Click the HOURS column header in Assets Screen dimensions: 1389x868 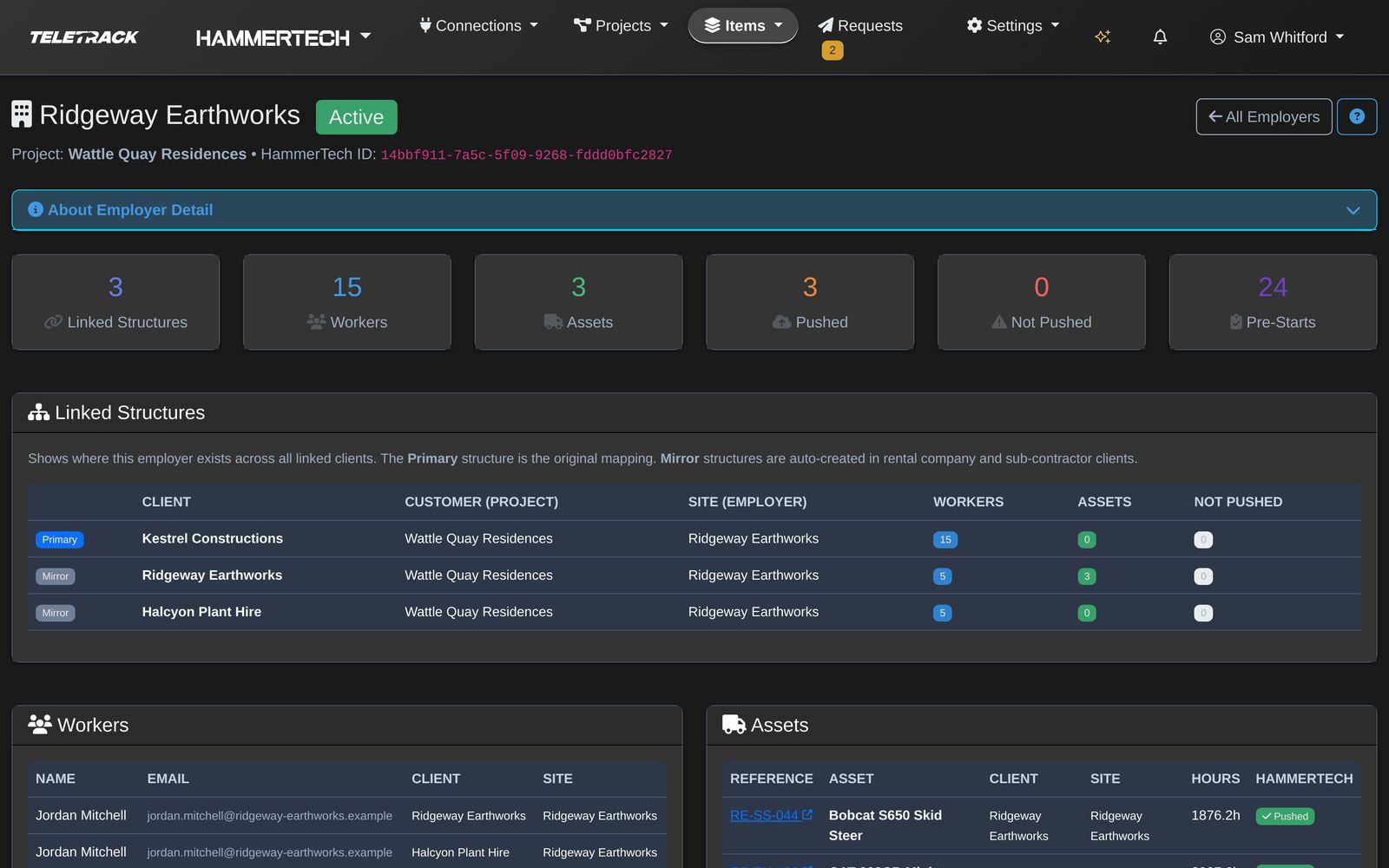(1215, 779)
